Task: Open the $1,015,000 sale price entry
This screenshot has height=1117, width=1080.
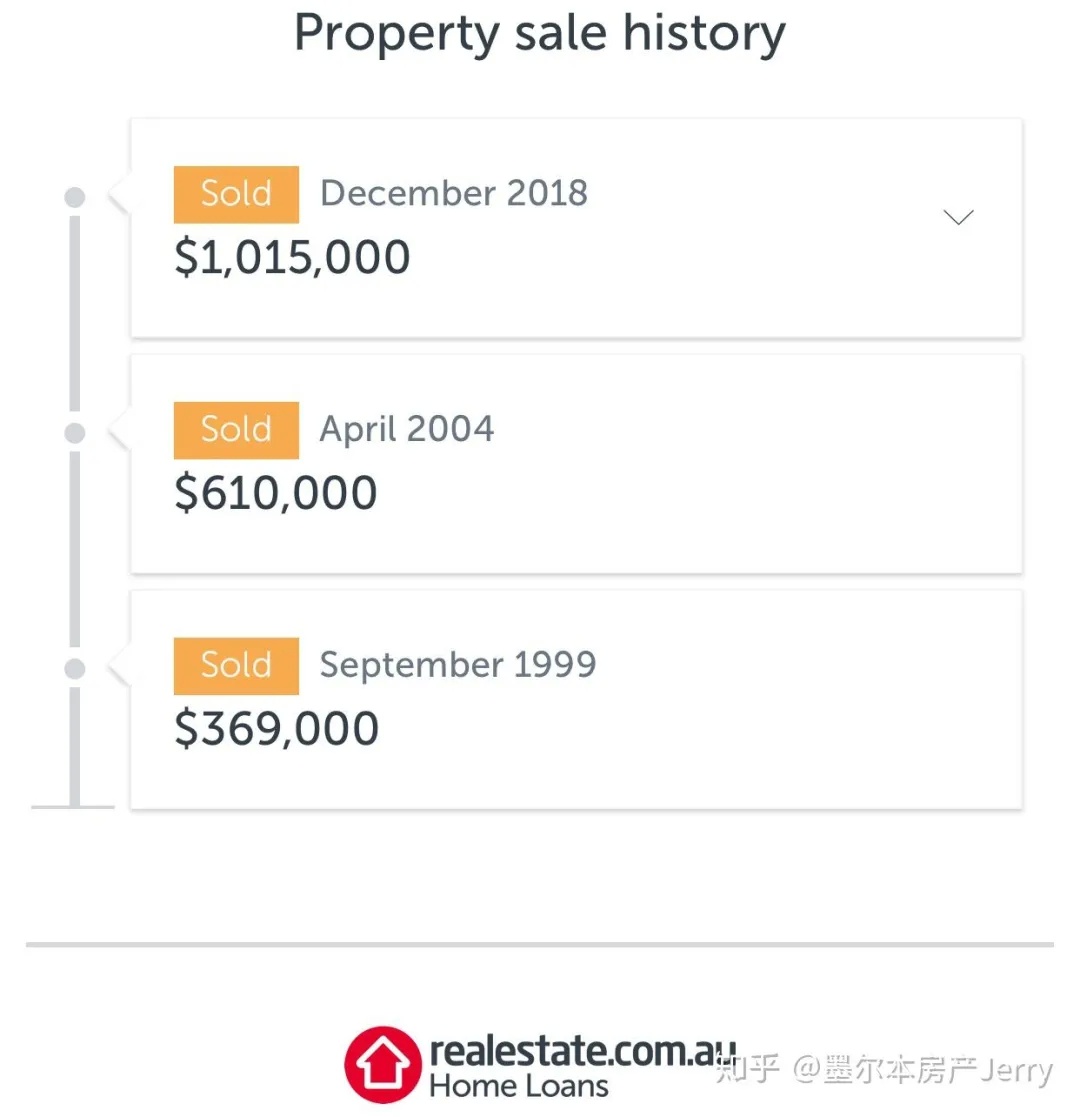Action: click(292, 257)
